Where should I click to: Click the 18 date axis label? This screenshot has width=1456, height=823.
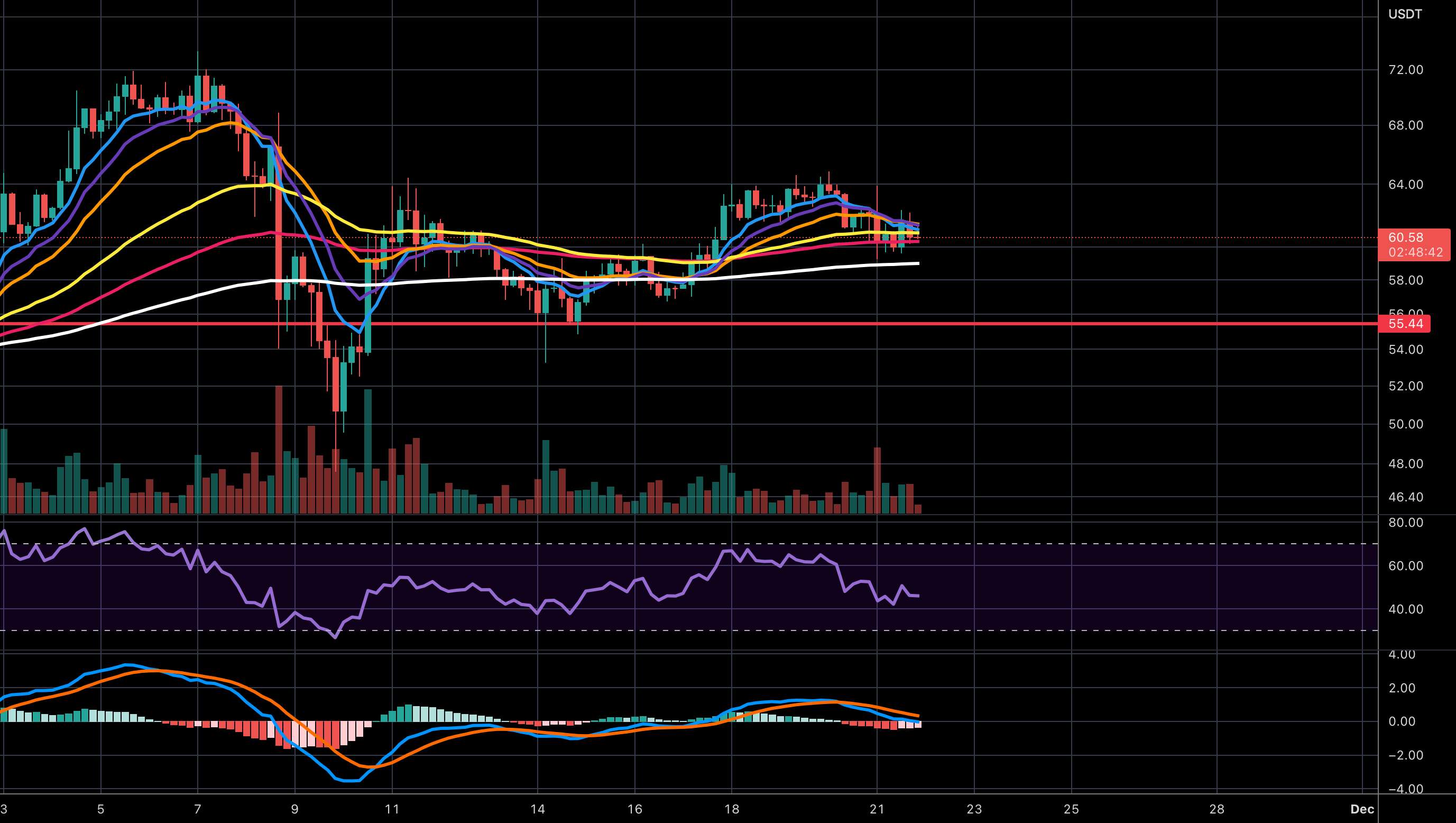pyautogui.click(x=731, y=809)
